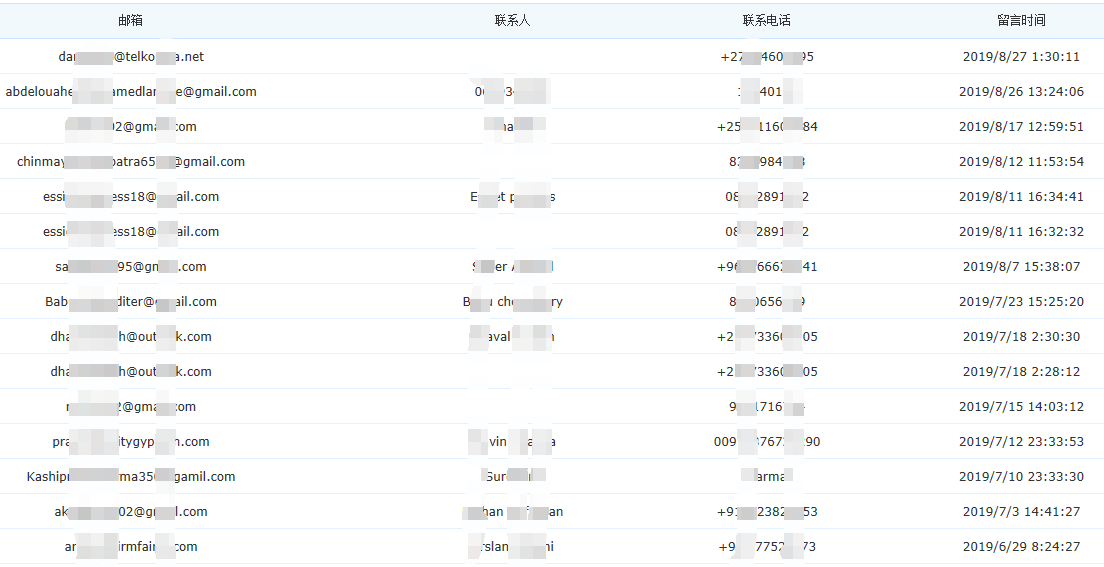The width and height of the screenshot is (1104, 567).
Task: Select the timestamp 2019/8/12 11:53:54
Action: click(x=1021, y=162)
